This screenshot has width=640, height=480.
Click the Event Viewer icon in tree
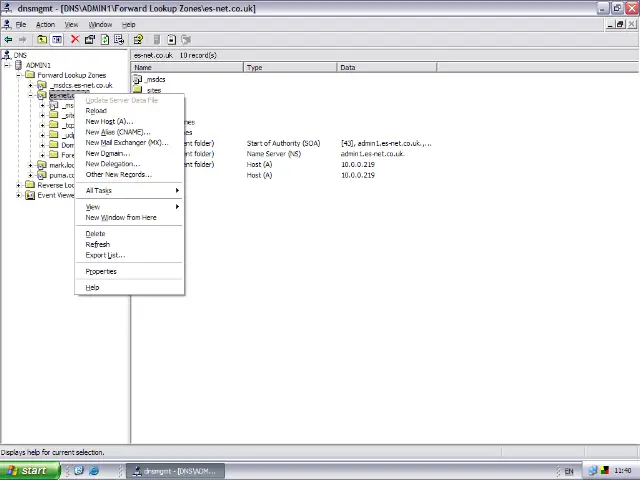tap(30, 195)
